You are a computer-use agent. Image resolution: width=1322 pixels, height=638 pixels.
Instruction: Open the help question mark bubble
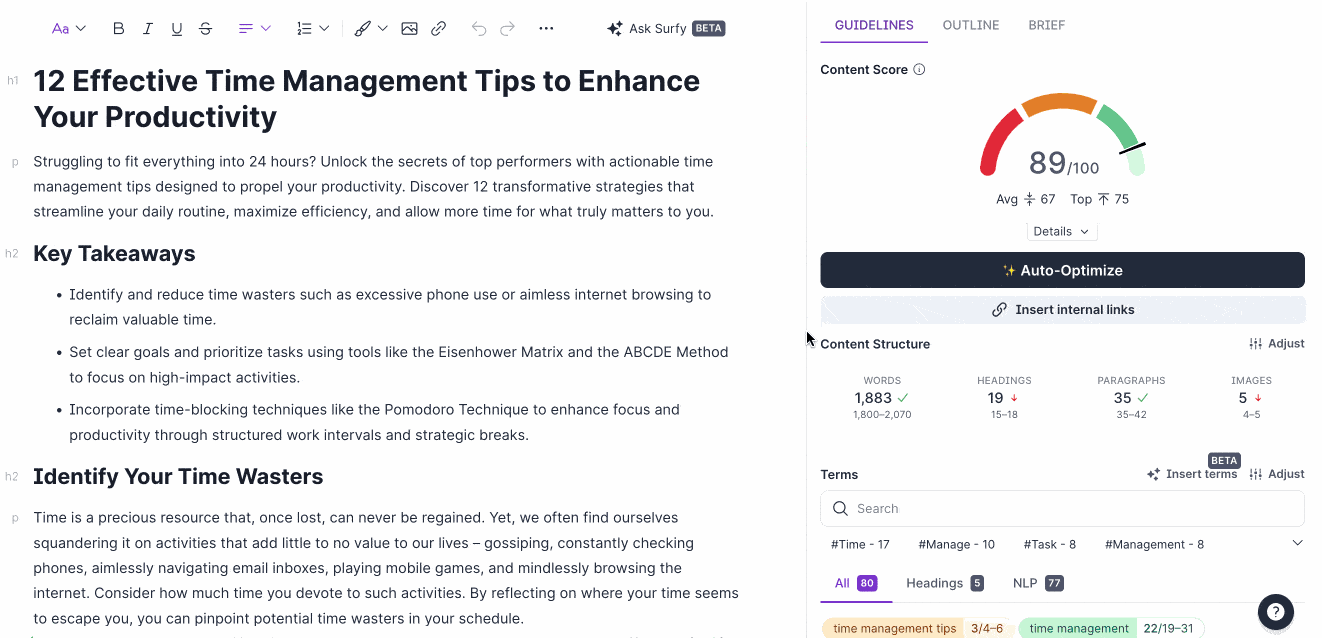click(x=1275, y=611)
